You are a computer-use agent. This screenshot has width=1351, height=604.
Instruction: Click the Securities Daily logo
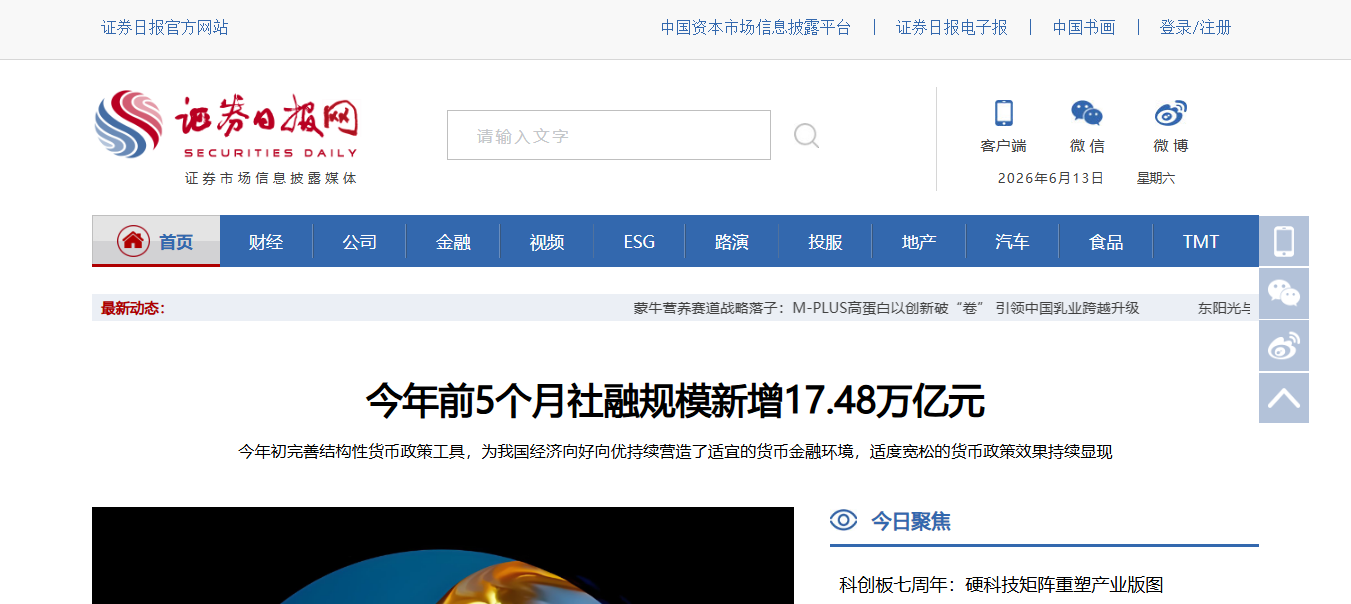[x=226, y=137]
